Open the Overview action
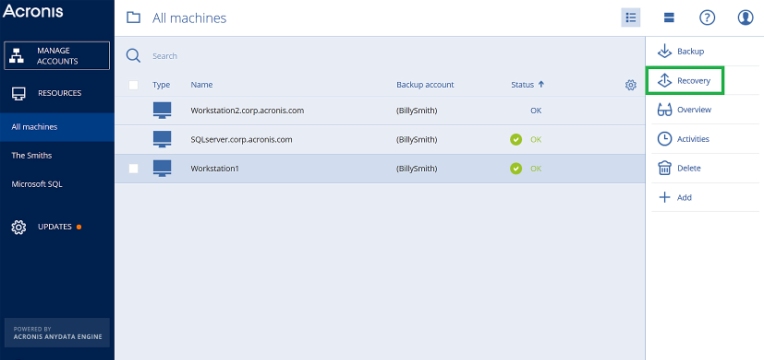Viewport: 764px width, 360px height. 694,110
